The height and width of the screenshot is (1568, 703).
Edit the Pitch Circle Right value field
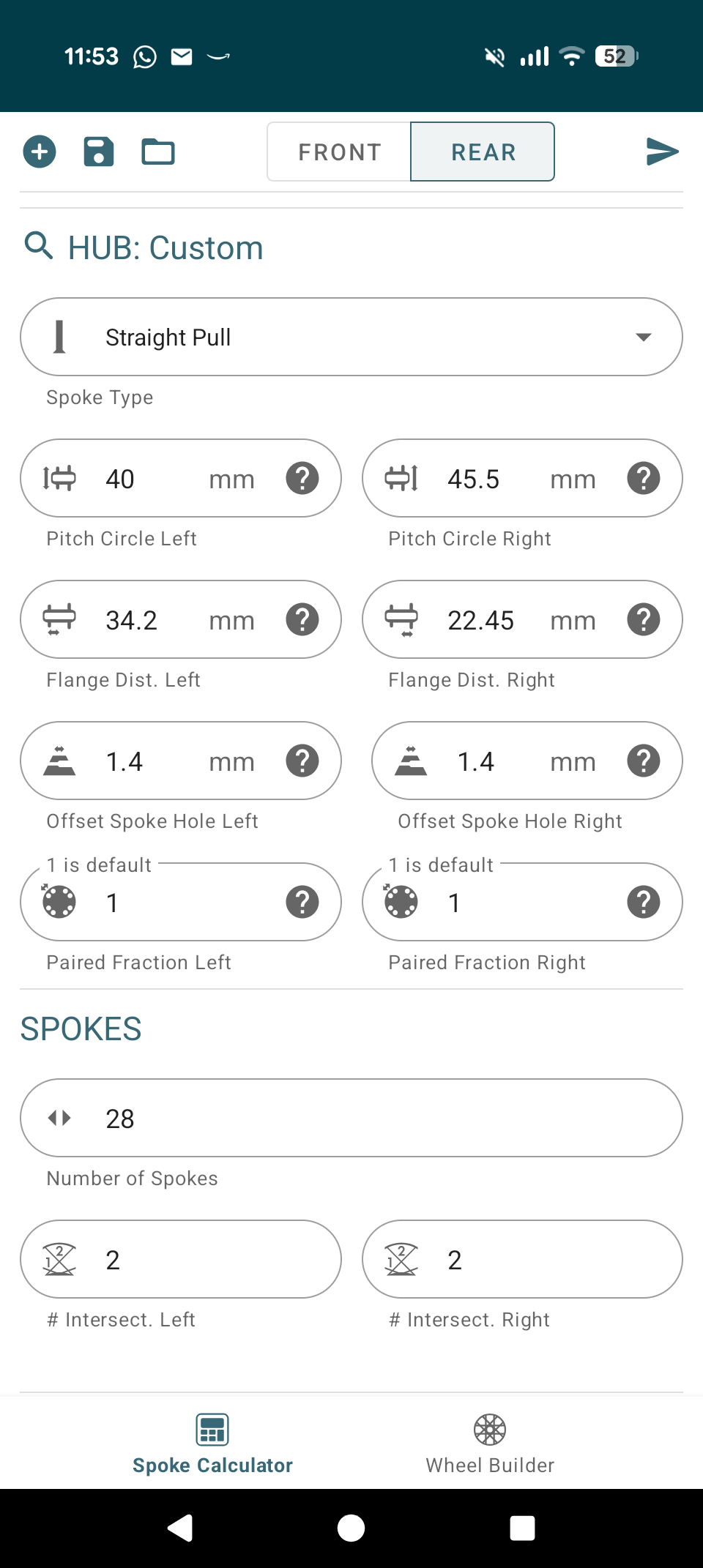491,479
